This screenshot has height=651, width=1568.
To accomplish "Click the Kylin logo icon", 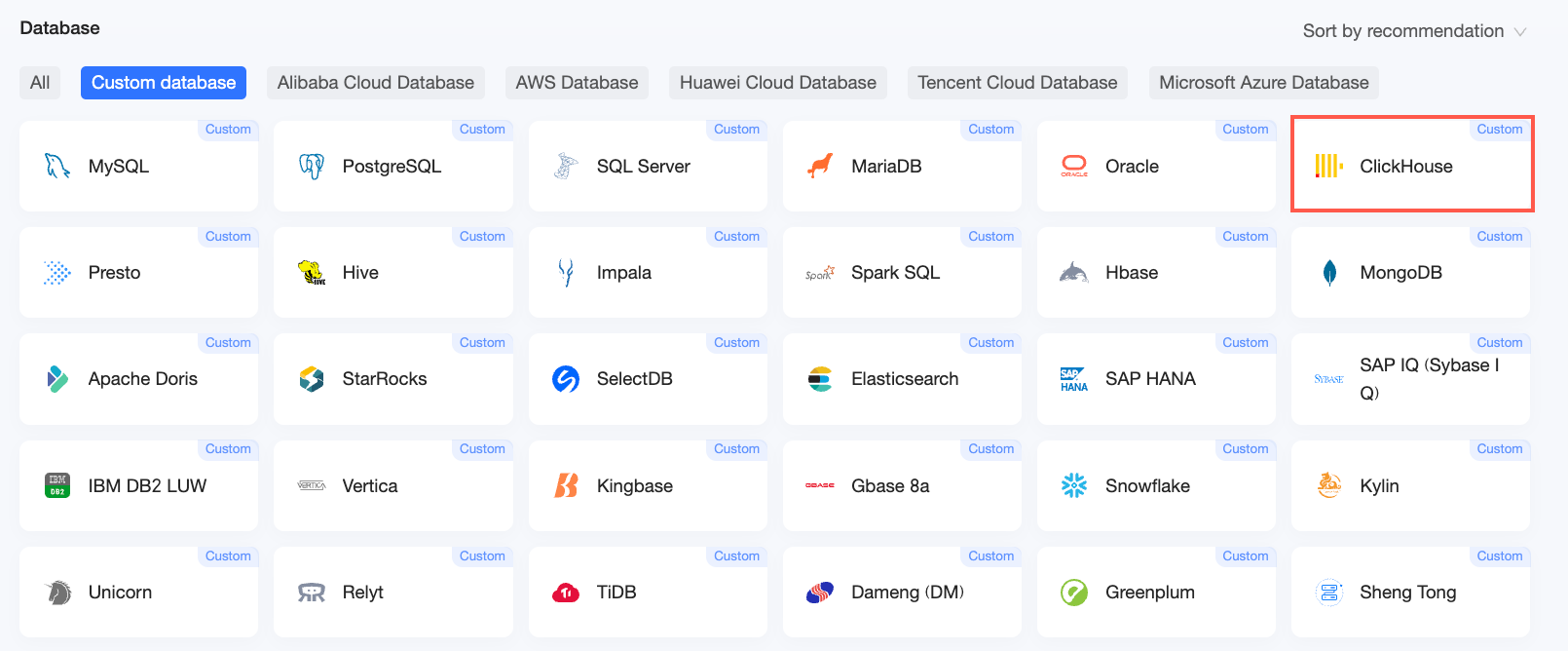I will pos(1328,485).
